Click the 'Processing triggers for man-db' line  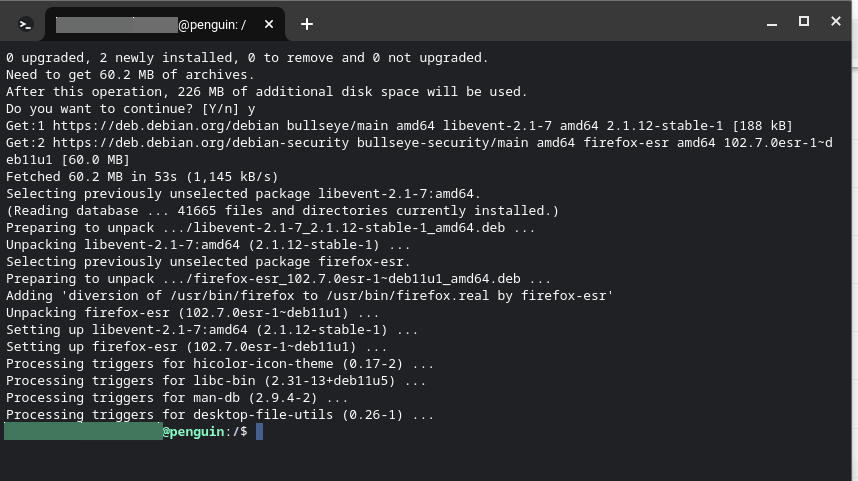177,398
